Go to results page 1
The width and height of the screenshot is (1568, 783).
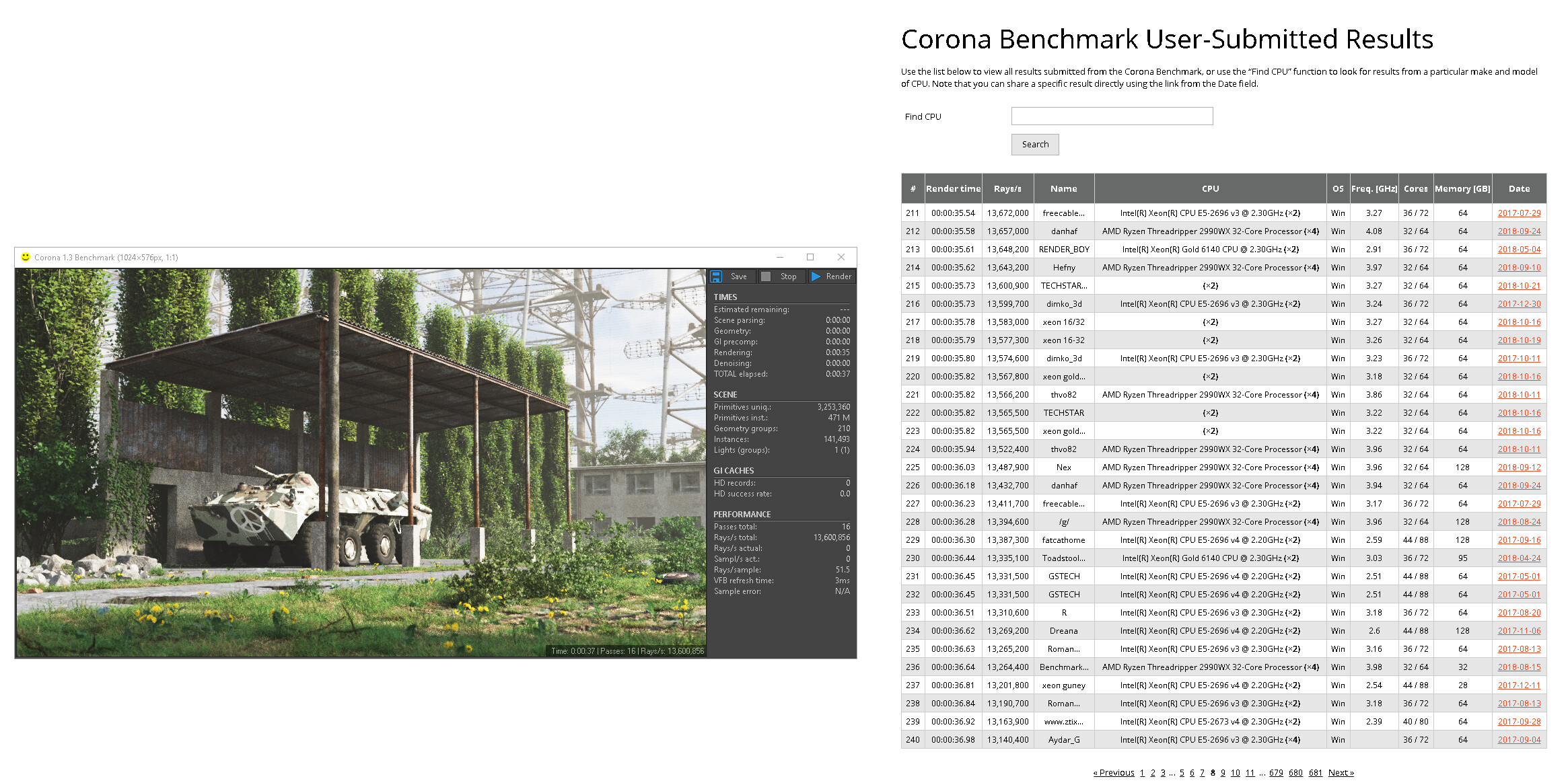[x=1142, y=772]
